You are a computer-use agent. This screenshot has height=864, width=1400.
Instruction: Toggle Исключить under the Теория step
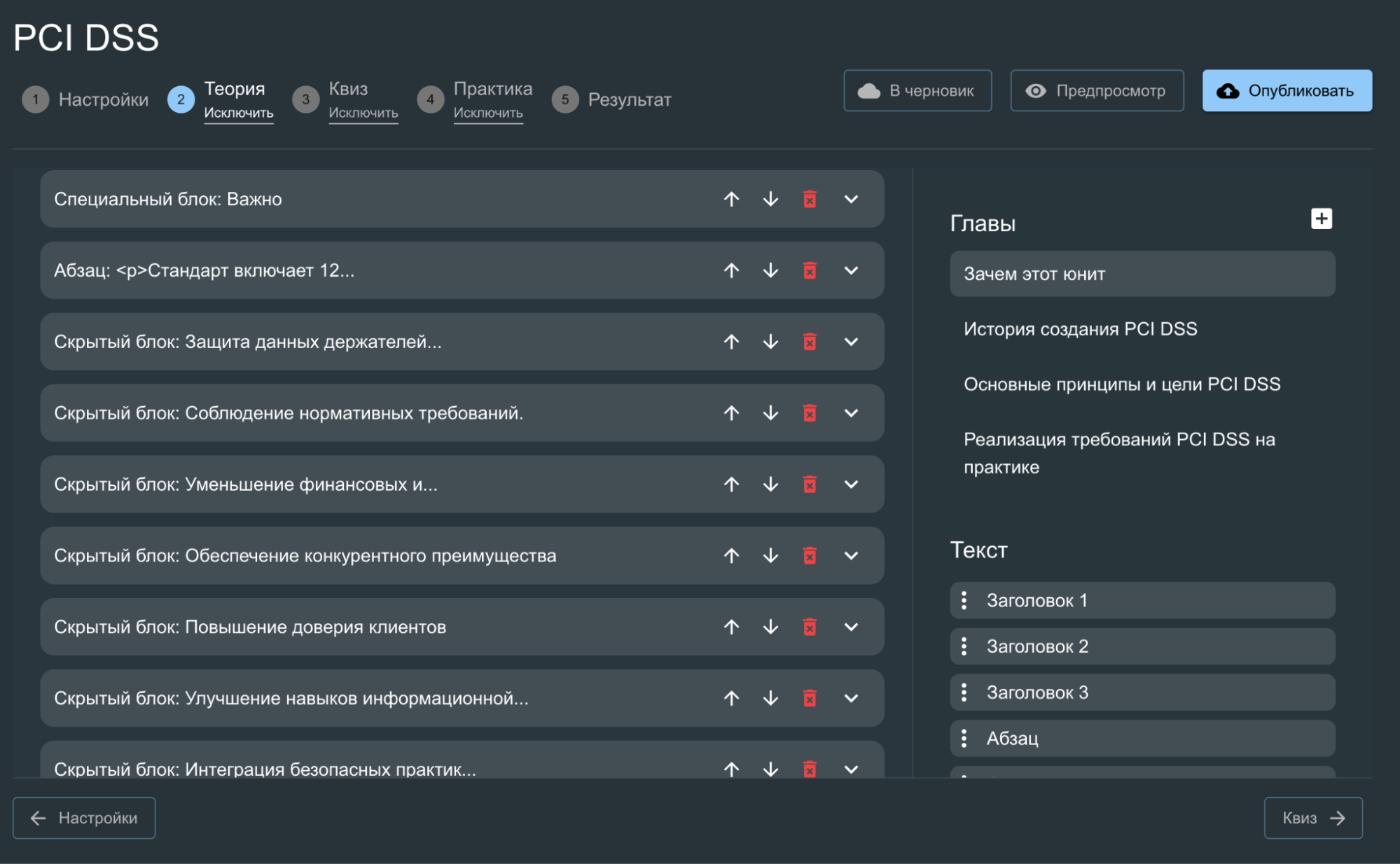238,113
